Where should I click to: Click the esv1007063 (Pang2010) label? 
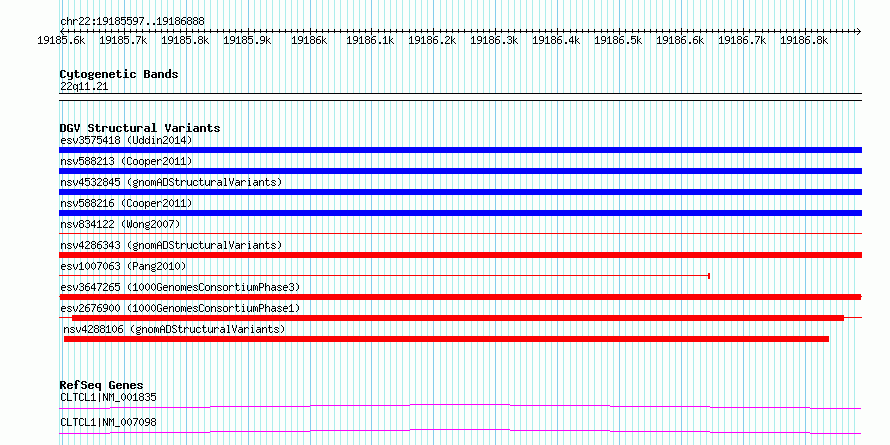pos(123,266)
